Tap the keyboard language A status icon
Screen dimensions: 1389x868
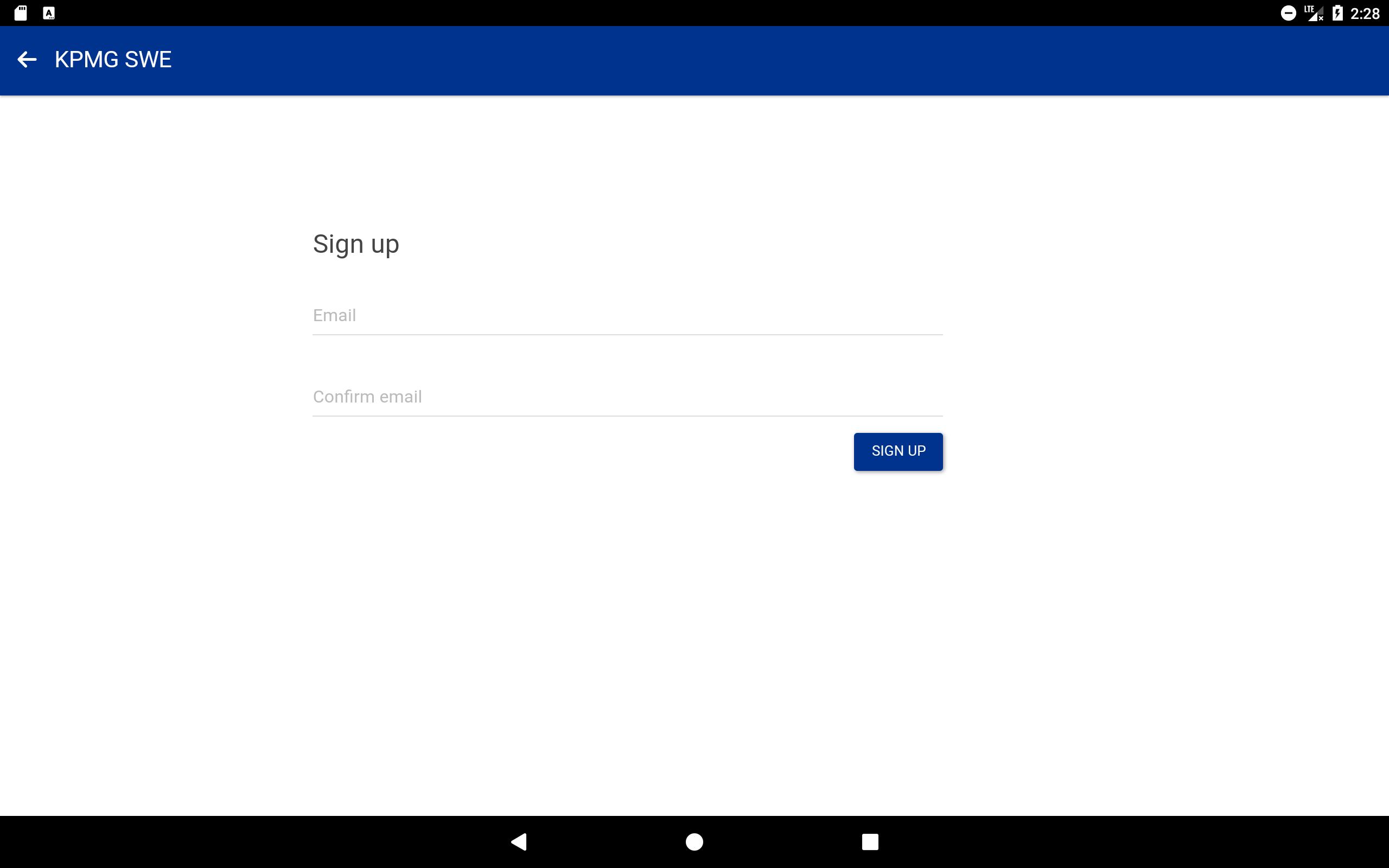[x=49, y=13]
